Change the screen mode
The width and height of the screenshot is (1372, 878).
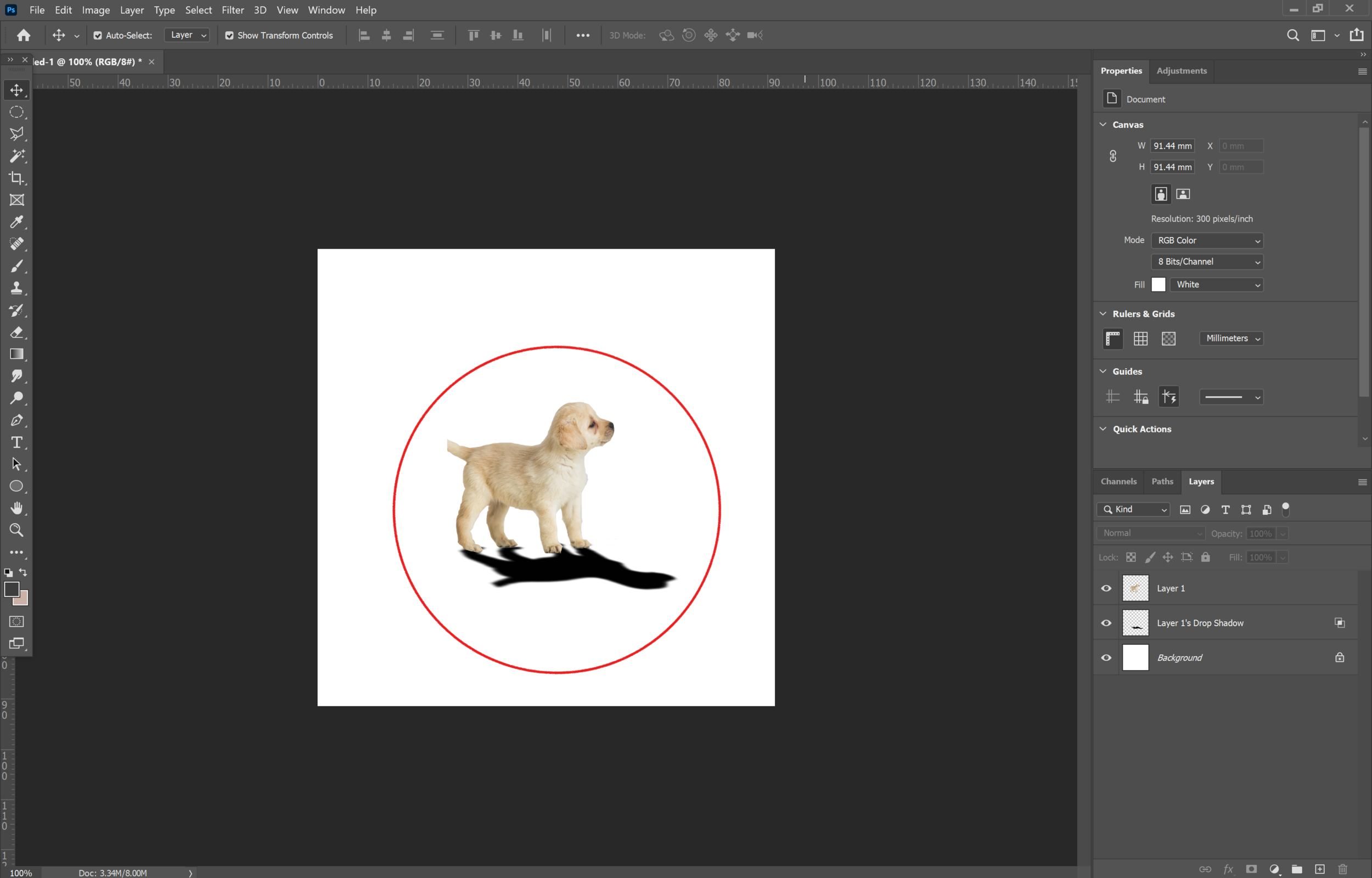pyautogui.click(x=16, y=644)
